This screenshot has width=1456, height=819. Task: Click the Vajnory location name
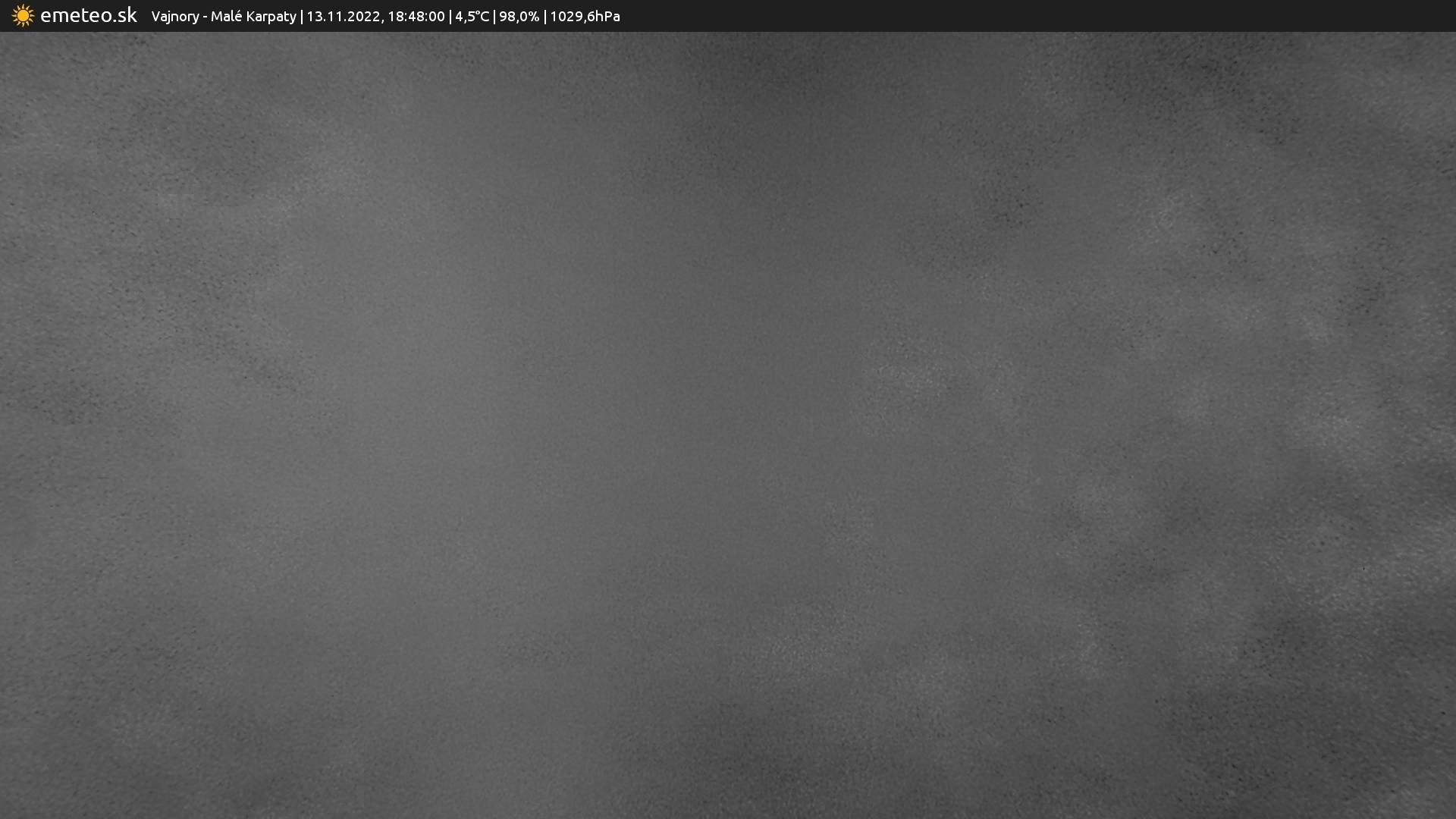[174, 17]
